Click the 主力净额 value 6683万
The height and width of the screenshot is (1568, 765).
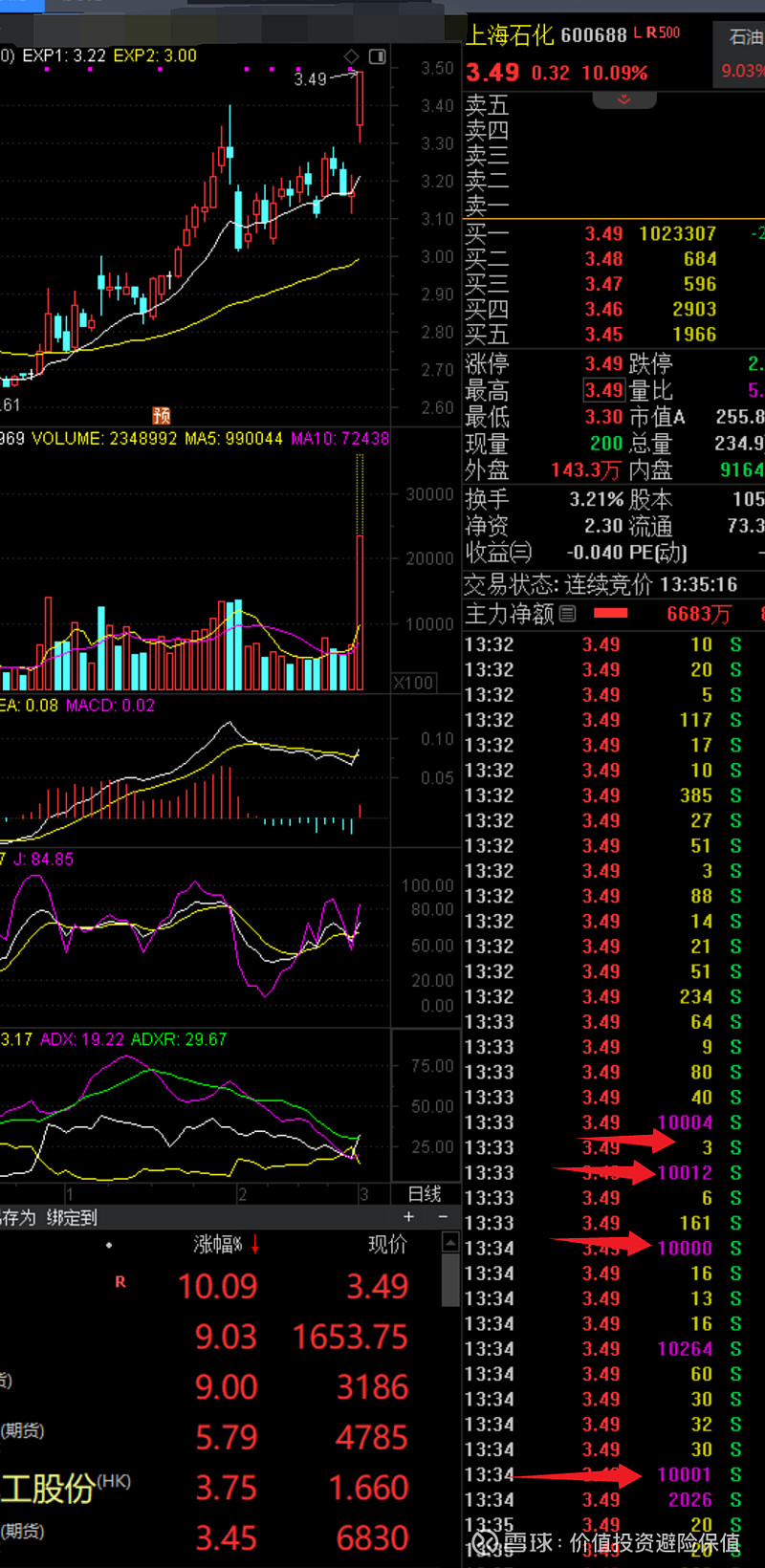[699, 614]
